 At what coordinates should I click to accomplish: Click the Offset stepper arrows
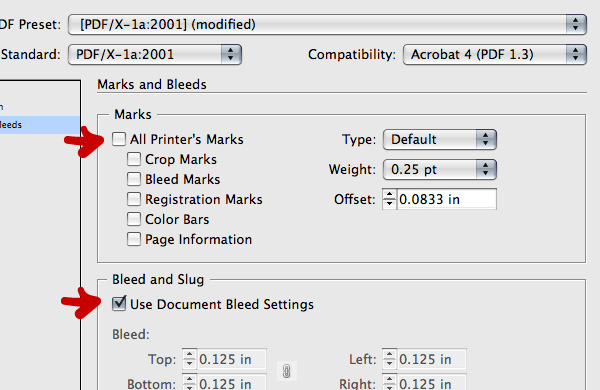tap(390, 199)
